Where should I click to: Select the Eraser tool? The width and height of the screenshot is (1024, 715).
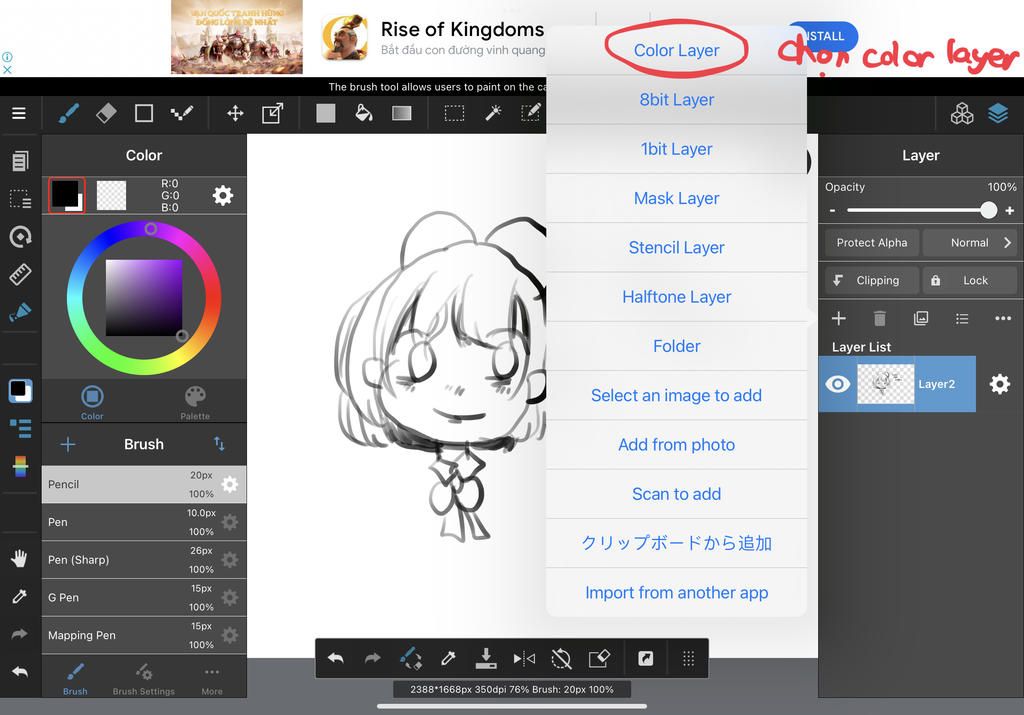tap(106, 114)
